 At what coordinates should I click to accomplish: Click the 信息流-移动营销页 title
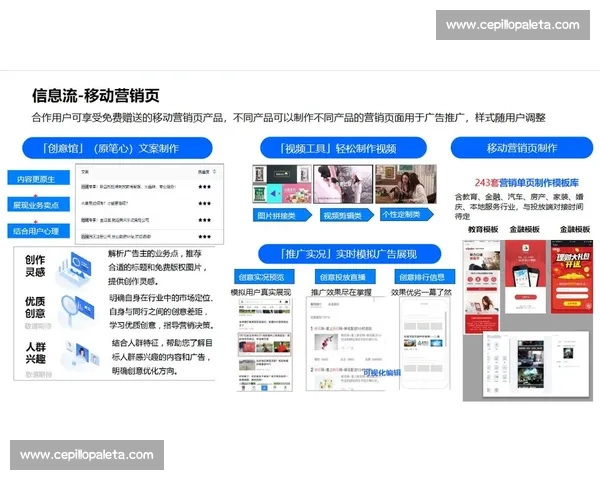pyautogui.click(x=96, y=95)
